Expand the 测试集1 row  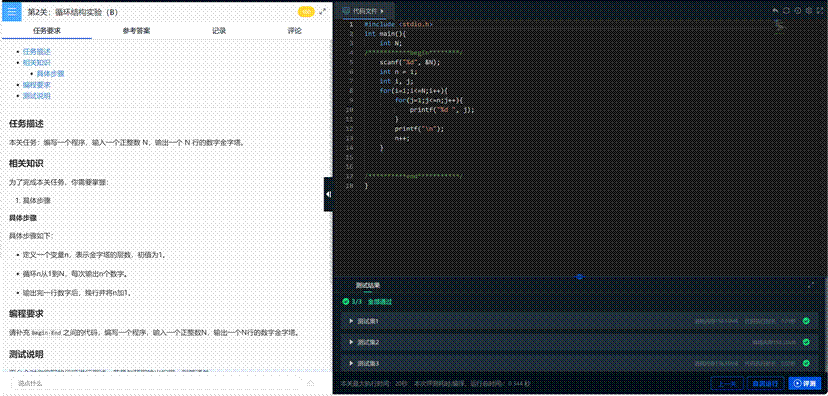tap(579, 321)
